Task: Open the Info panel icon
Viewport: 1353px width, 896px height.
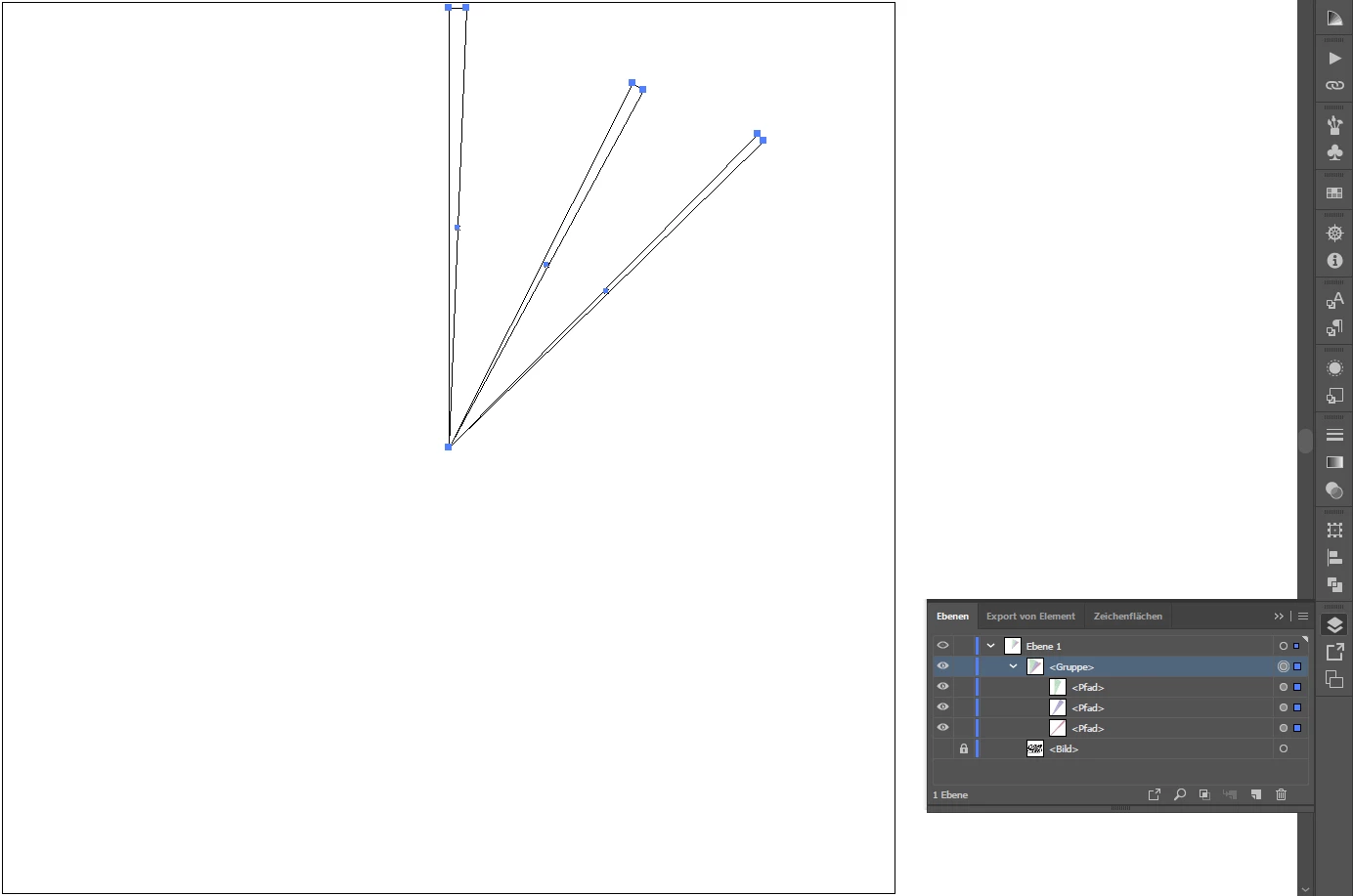Action: [1334, 261]
